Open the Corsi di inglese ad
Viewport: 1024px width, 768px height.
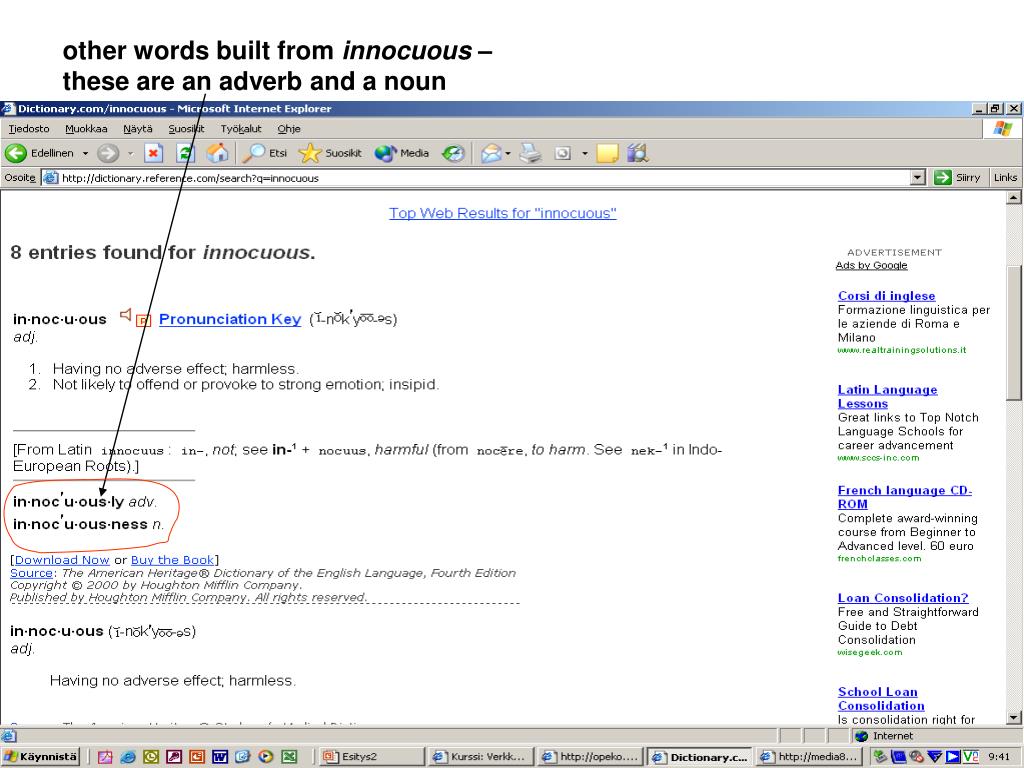(x=886, y=296)
